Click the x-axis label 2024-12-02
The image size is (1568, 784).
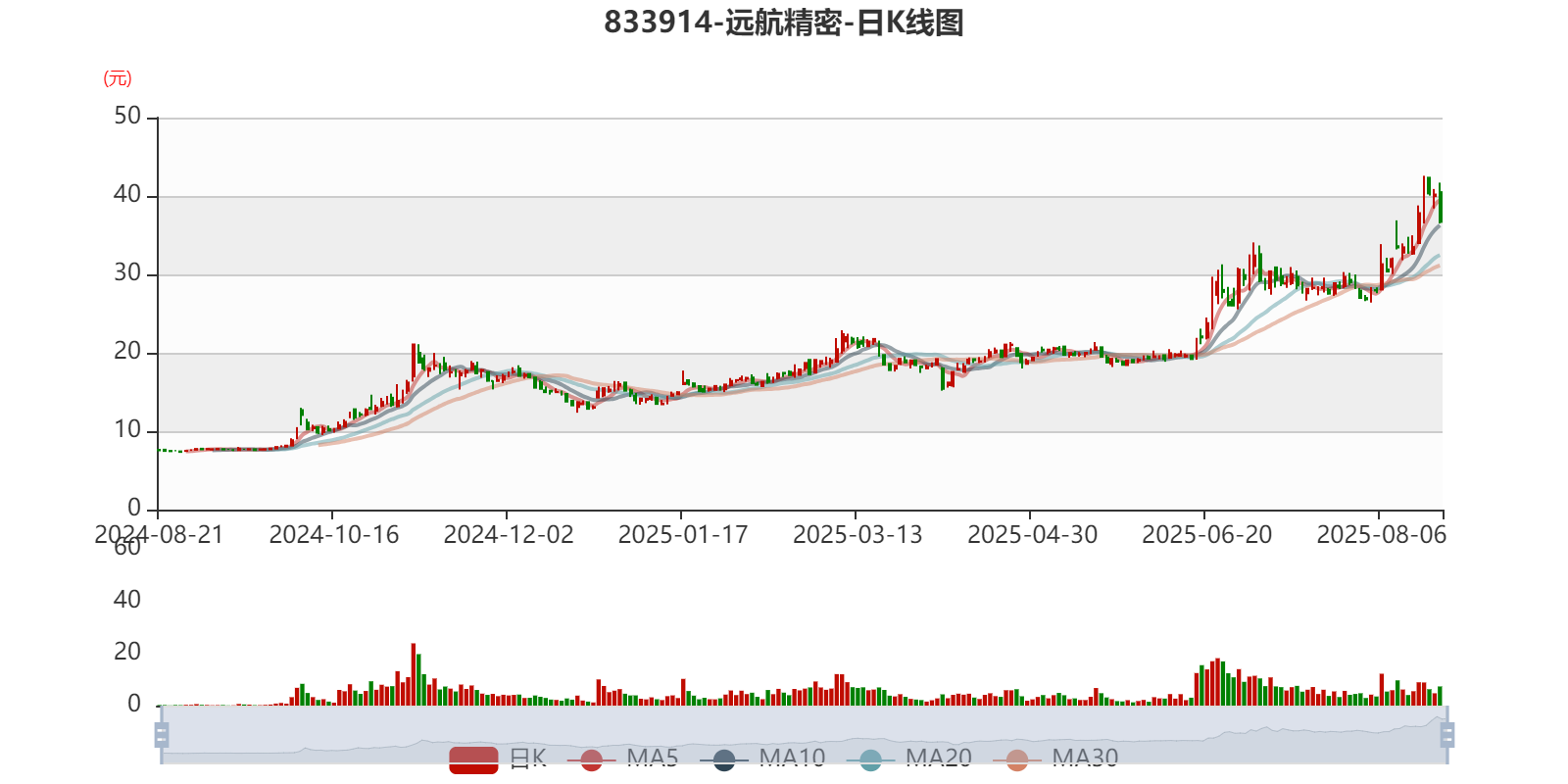[x=509, y=534]
